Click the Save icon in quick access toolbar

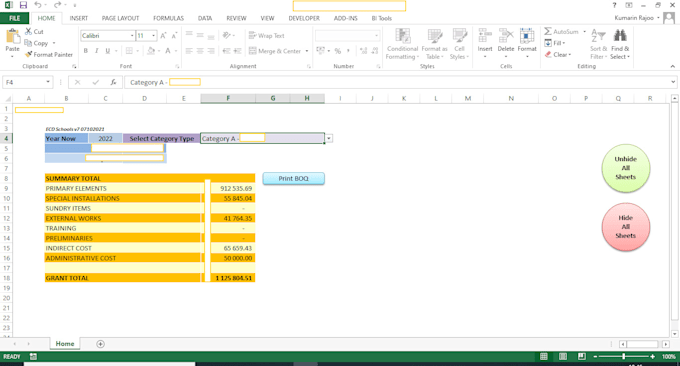point(23,5)
